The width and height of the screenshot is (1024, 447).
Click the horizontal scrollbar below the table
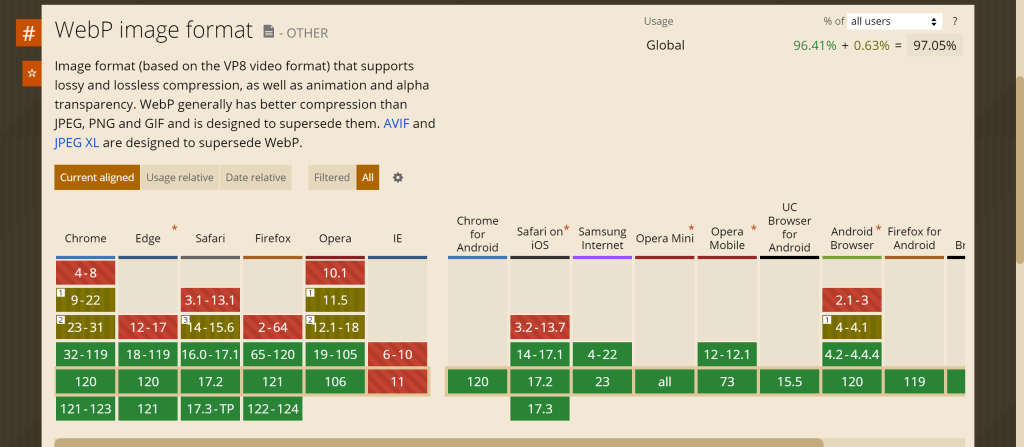[438, 441]
